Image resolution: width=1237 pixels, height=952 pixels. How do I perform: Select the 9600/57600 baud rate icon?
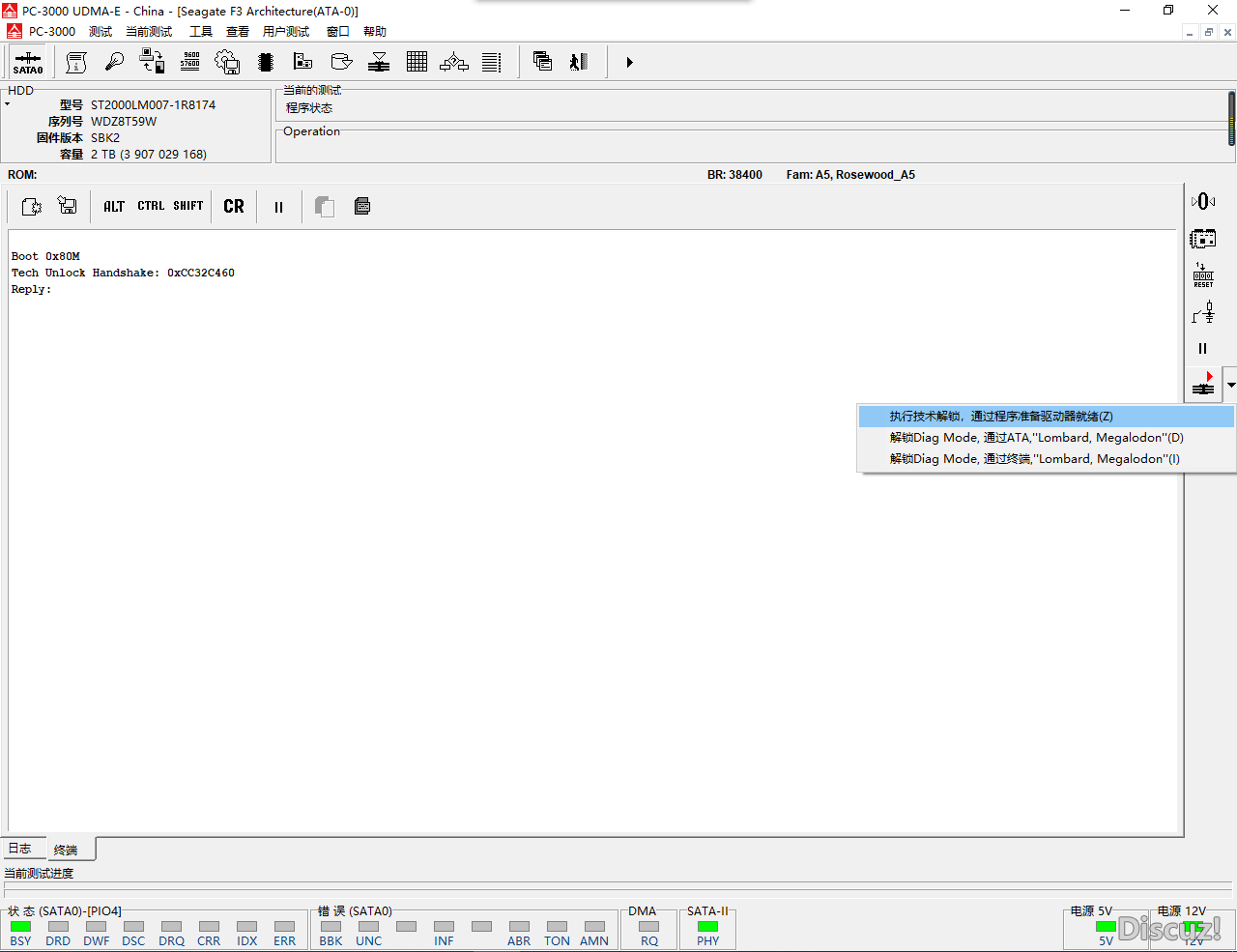190,62
